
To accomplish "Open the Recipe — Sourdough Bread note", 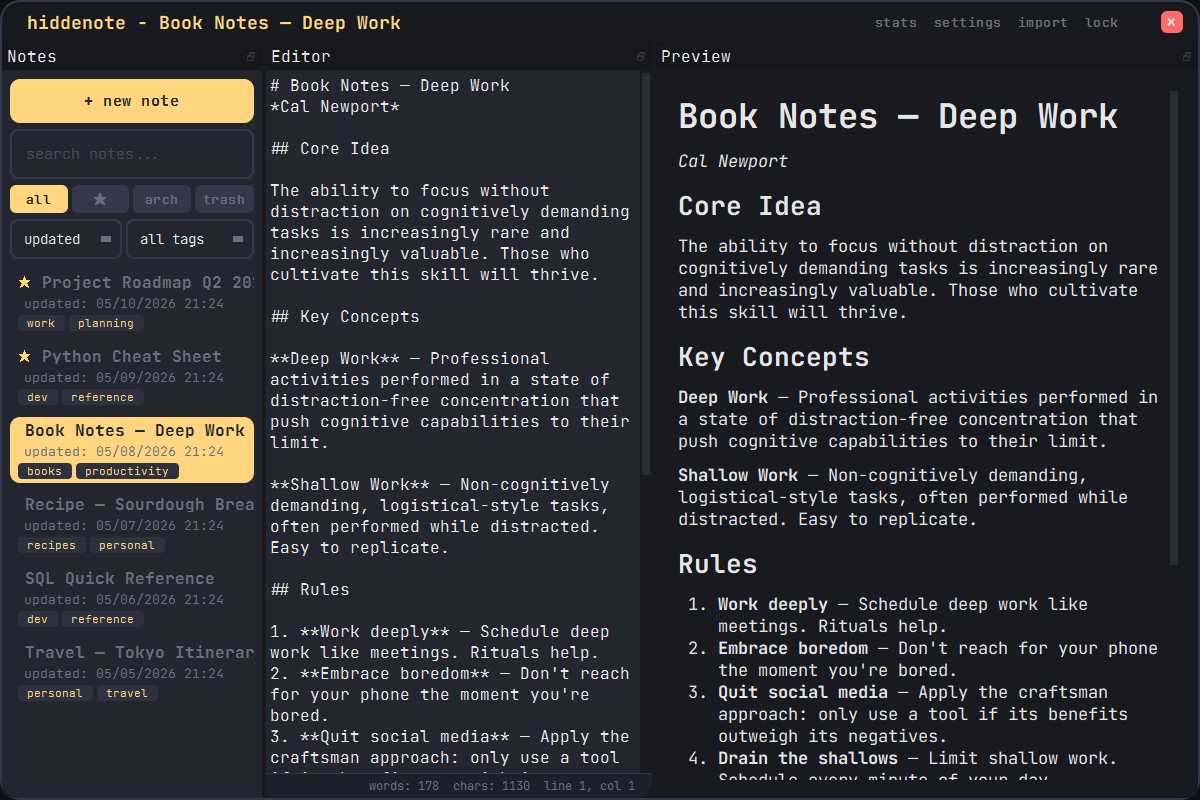I will [132, 523].
